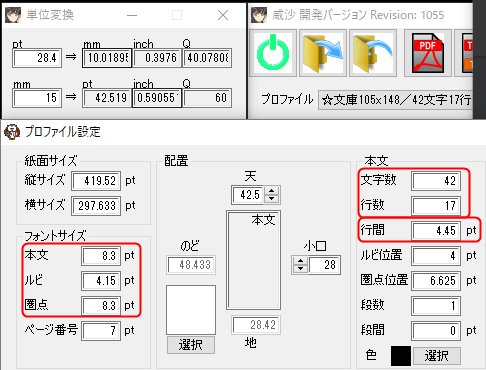This screenshot has height=370, width=486.
Task: Click the 横サイズ field 297.633
Action: 96,206
